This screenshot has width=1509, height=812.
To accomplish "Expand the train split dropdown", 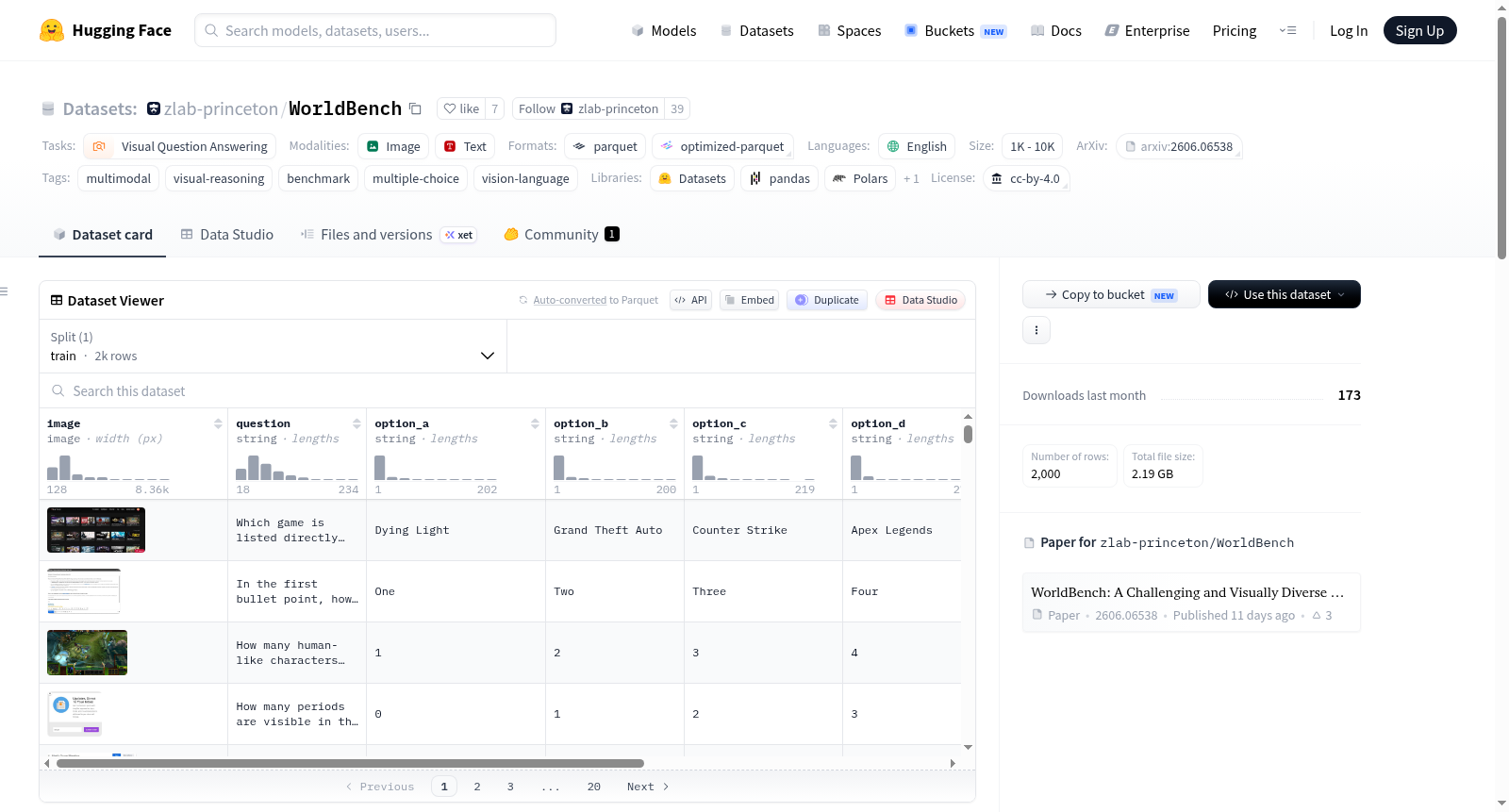I will coord(273,346).
